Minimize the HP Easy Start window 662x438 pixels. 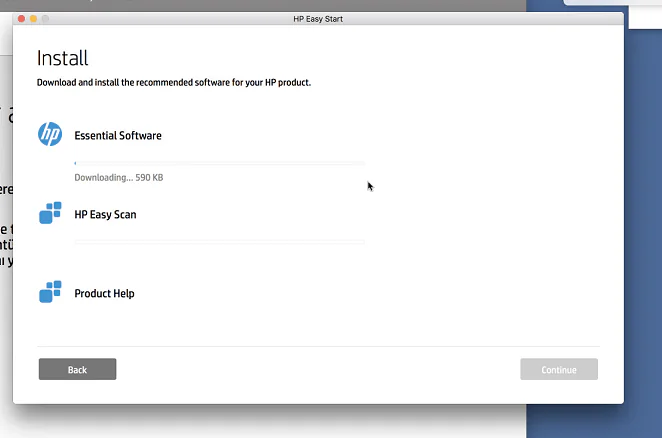33,19
